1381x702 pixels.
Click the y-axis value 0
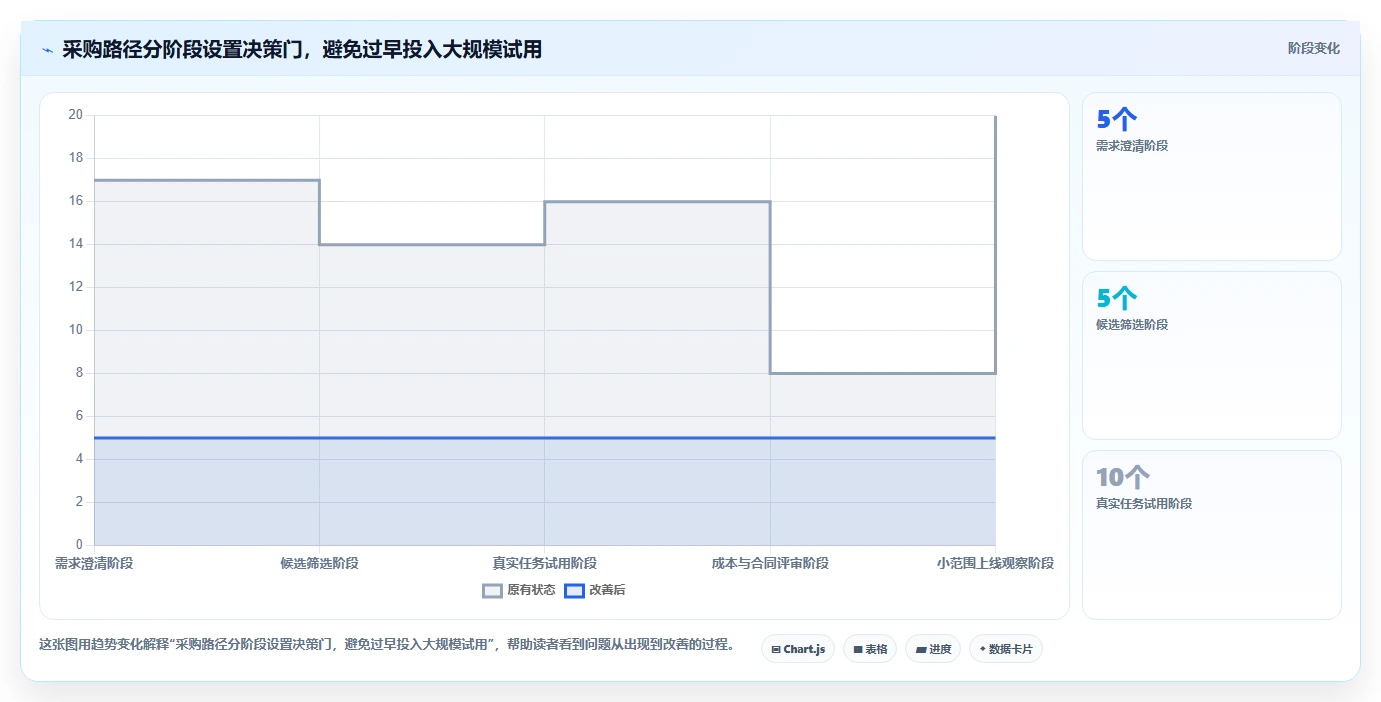[x=79, y=545]
